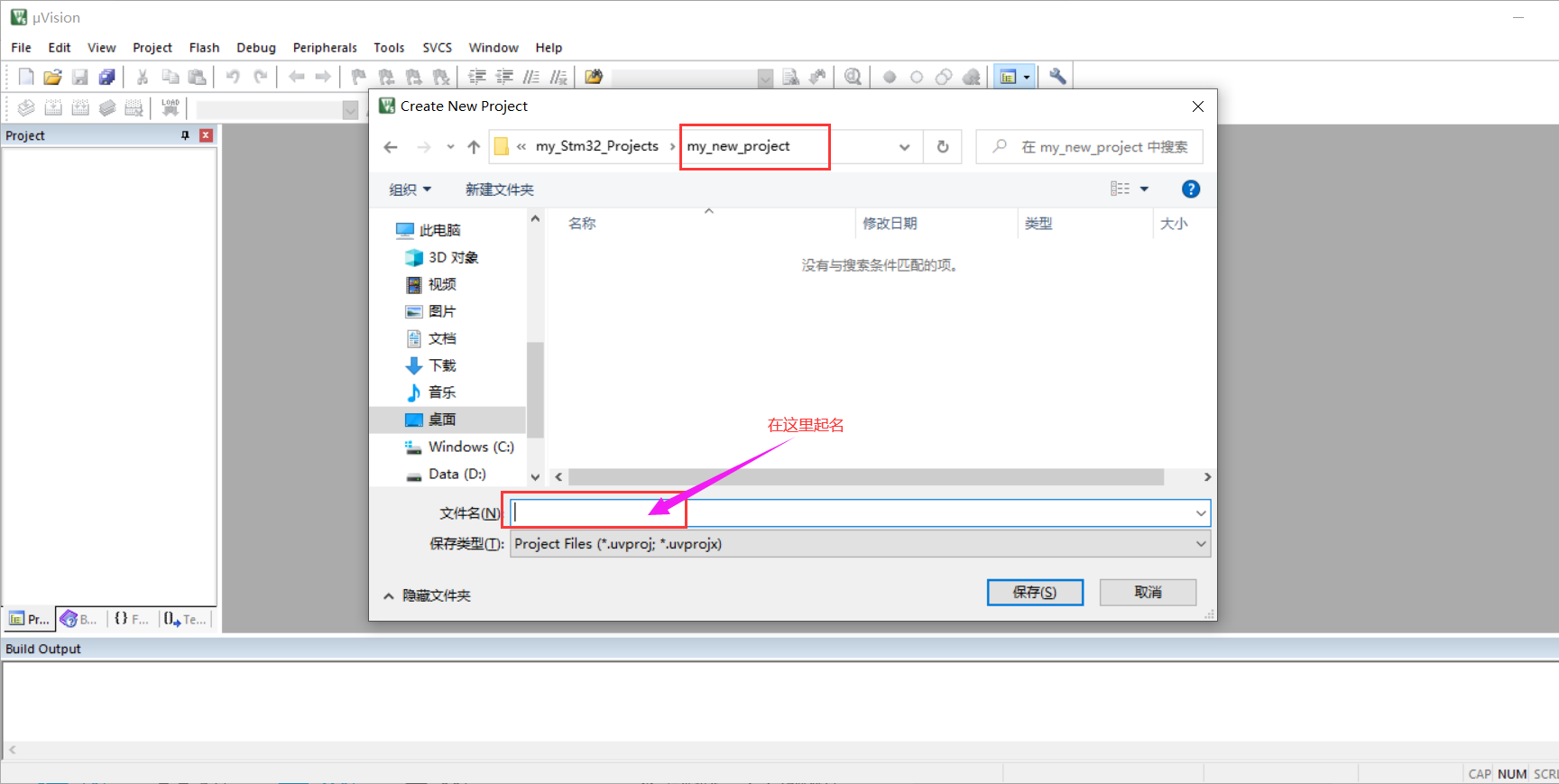
Task: Click the Save toolbar icon
Action: point(79,77)
